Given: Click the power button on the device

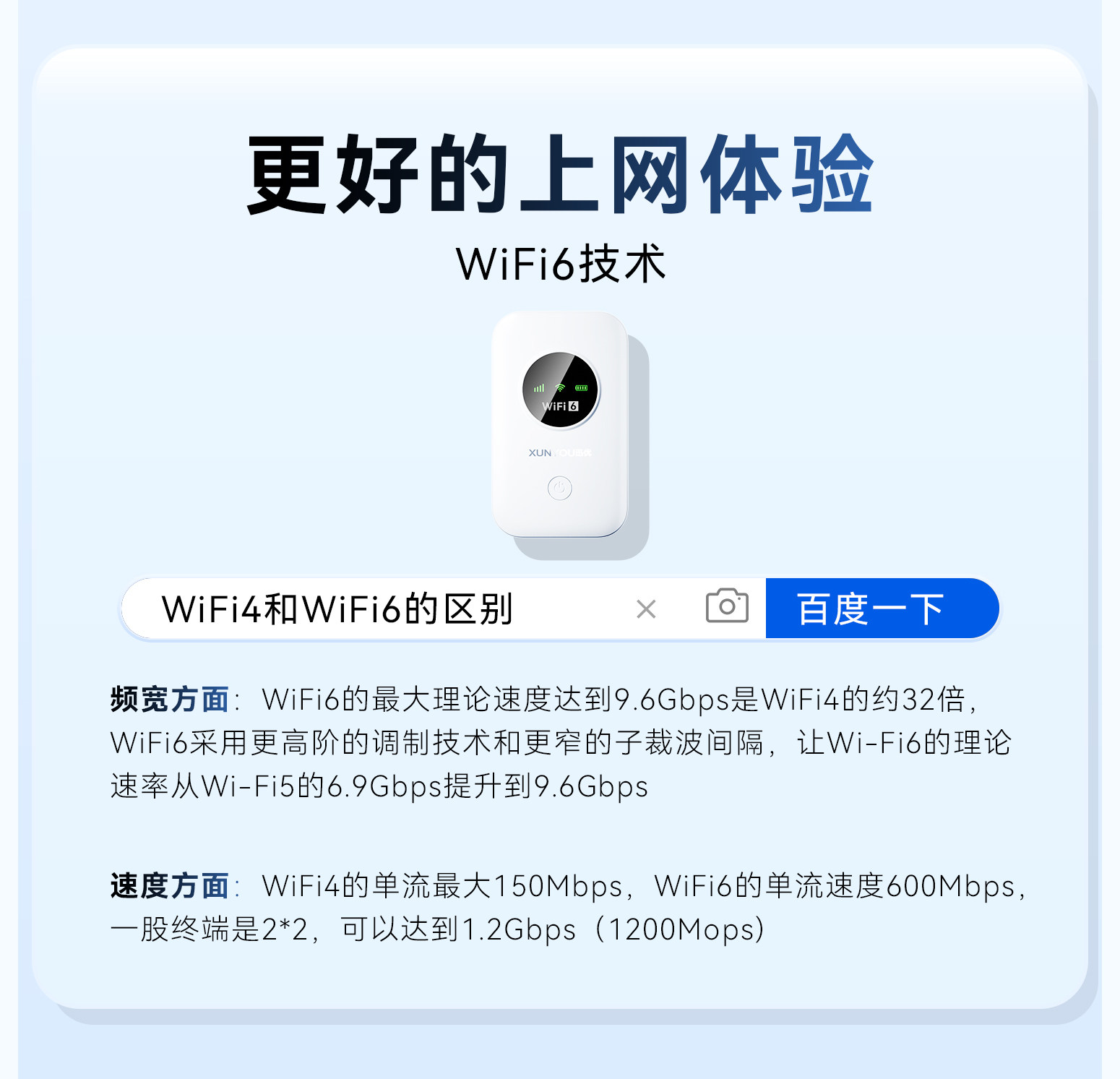Looking at the screenshot, I should 559,489.
